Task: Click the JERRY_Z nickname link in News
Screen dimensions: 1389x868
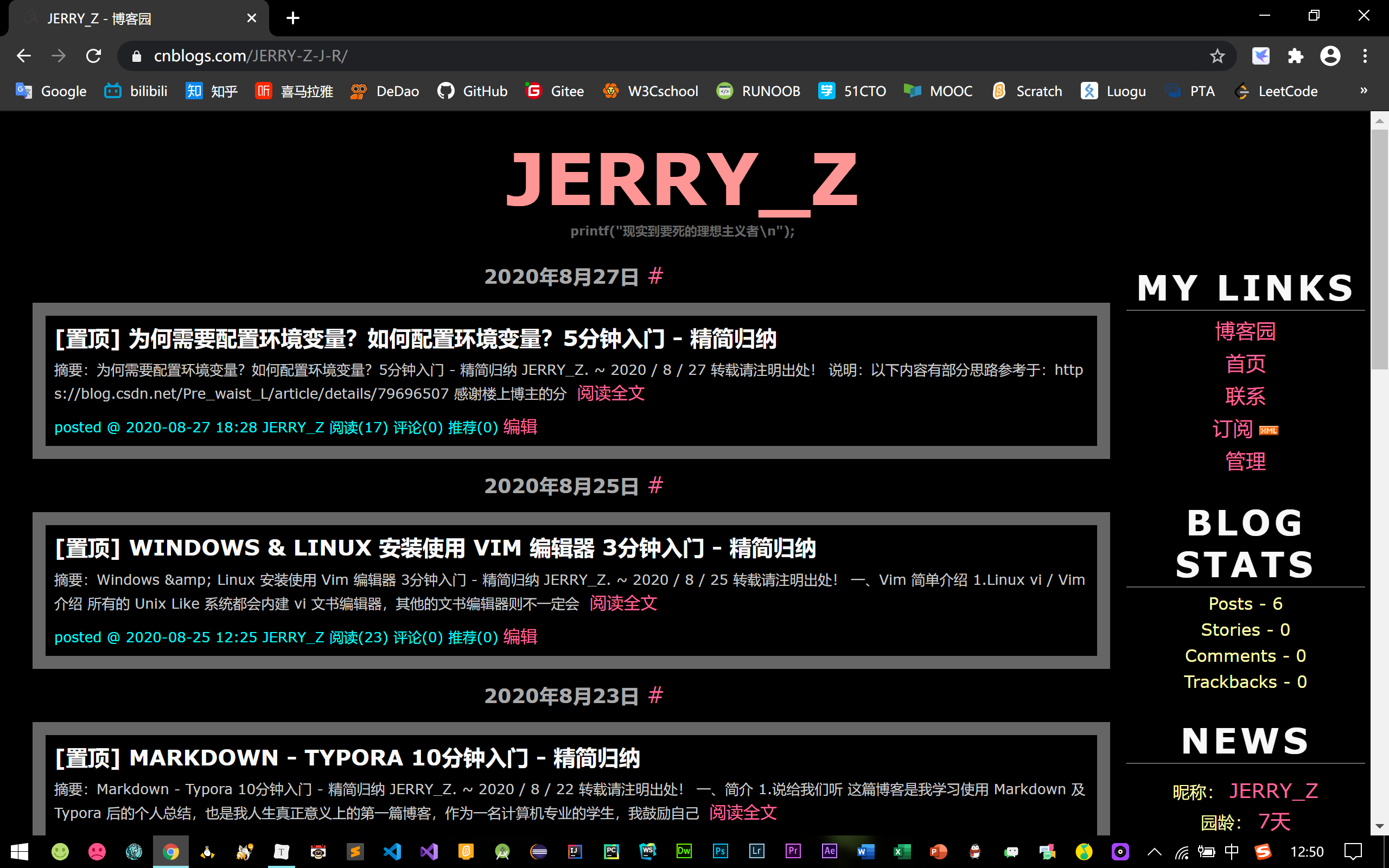Action: (x=1273, y=791)
